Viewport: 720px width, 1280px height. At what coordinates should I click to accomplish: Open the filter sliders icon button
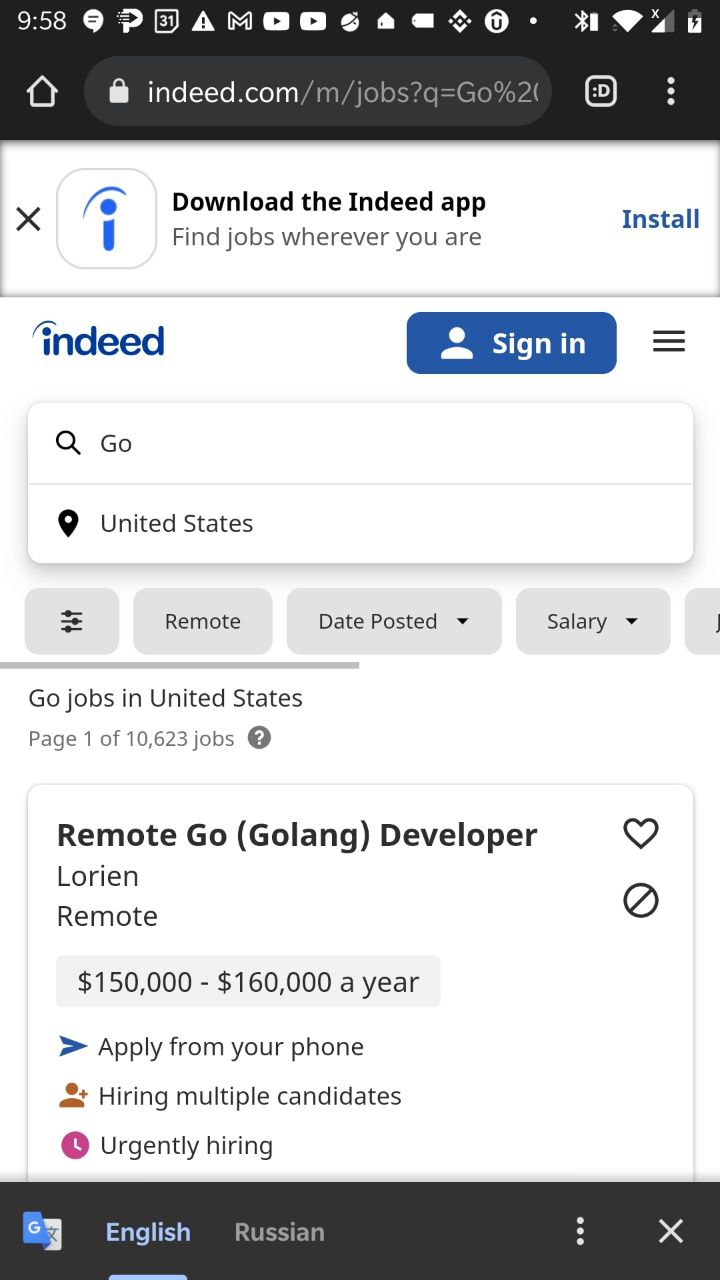72,621
